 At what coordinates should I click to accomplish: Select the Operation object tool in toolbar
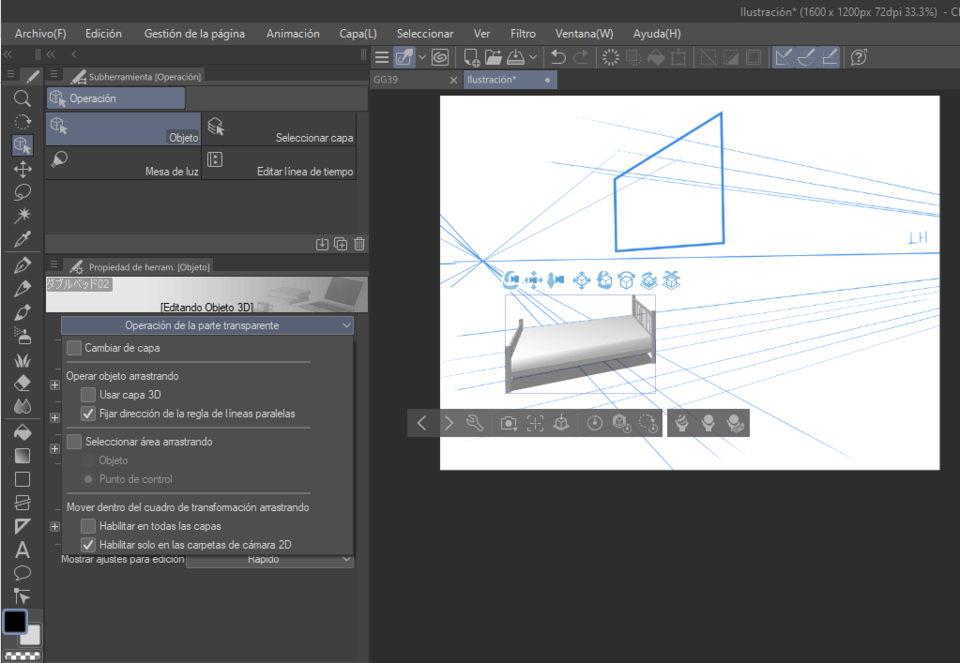(x=23, y=145)
